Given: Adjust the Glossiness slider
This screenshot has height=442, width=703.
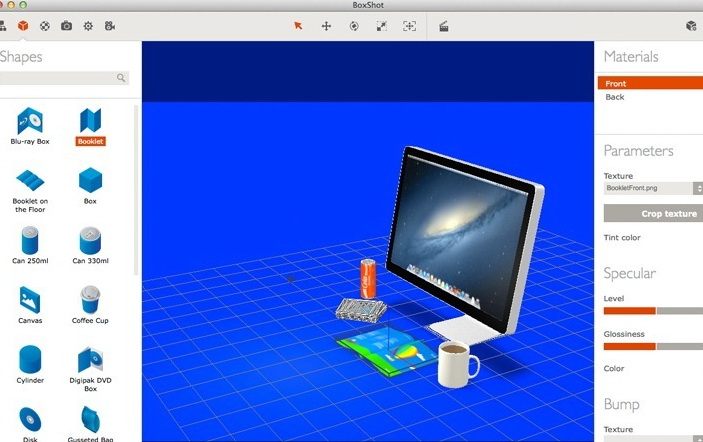Looking at the screenshot, I should (x=653, y=346).
